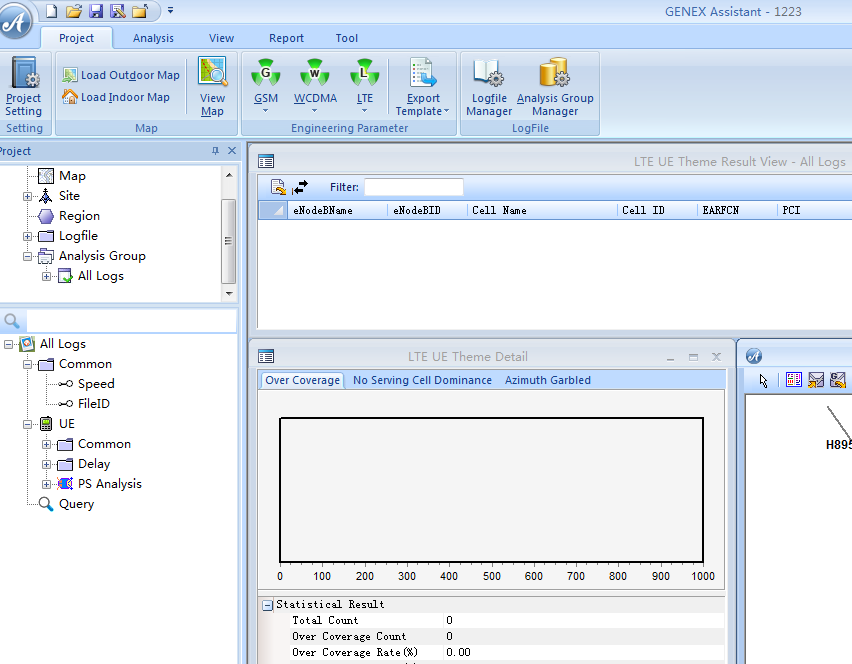The width and height of the screenshot is (852, 664).
Task: Select the Speed indicator item
Action: [x=96, y=384]
